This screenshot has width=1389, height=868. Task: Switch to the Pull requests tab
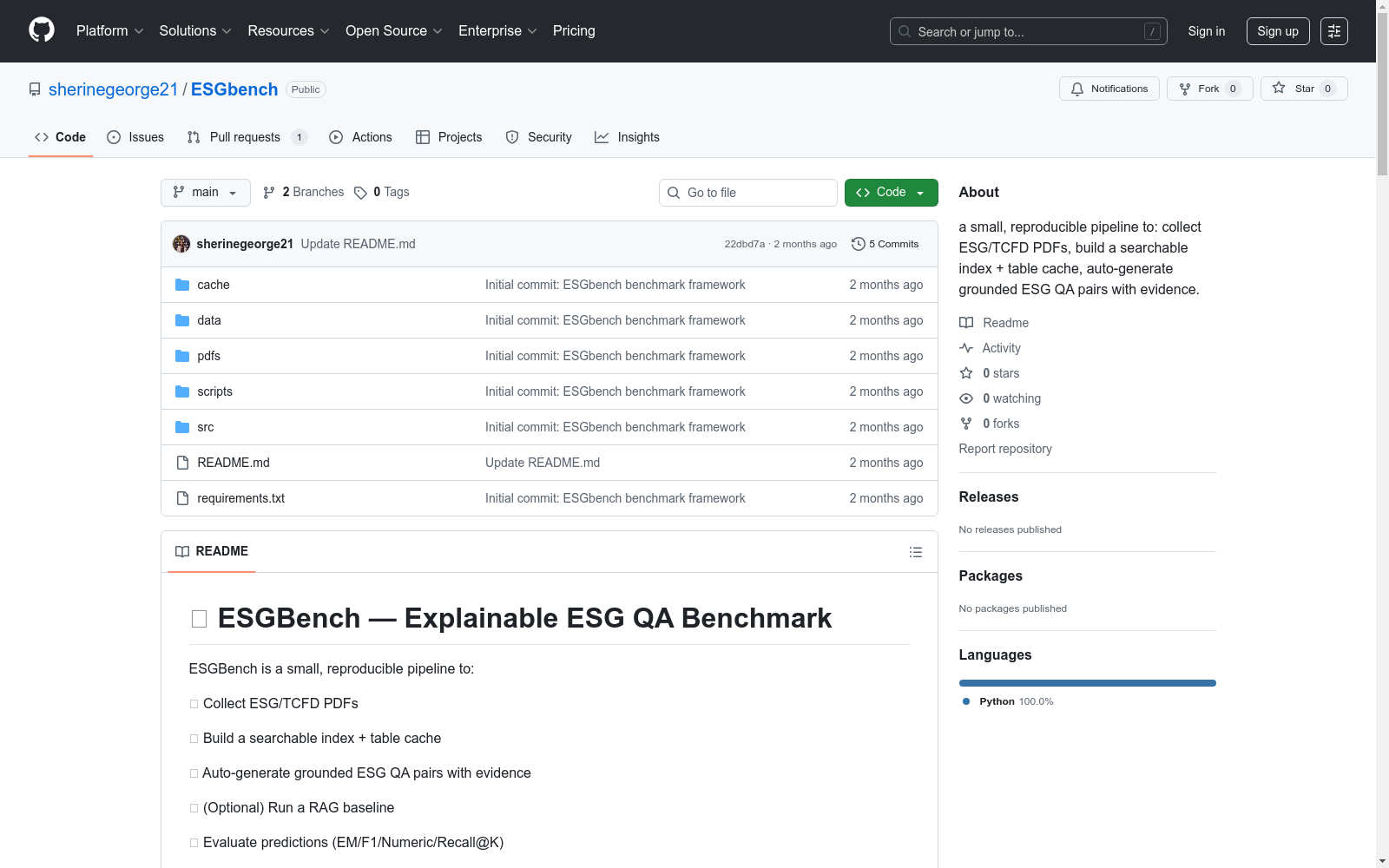click(247, 137)
